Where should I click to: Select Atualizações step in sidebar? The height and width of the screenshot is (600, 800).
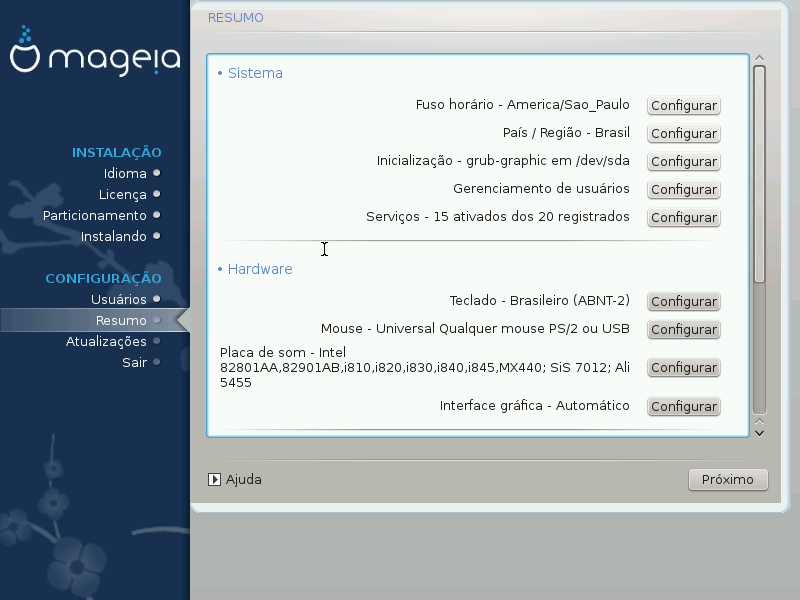[106, 341]
